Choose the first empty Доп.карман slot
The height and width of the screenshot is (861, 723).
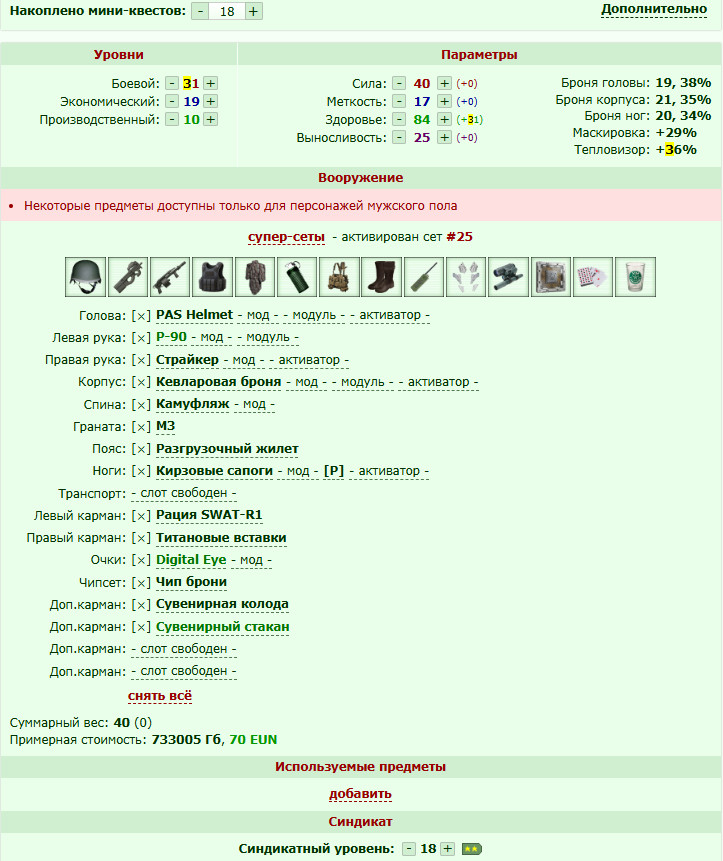(184, 649)
